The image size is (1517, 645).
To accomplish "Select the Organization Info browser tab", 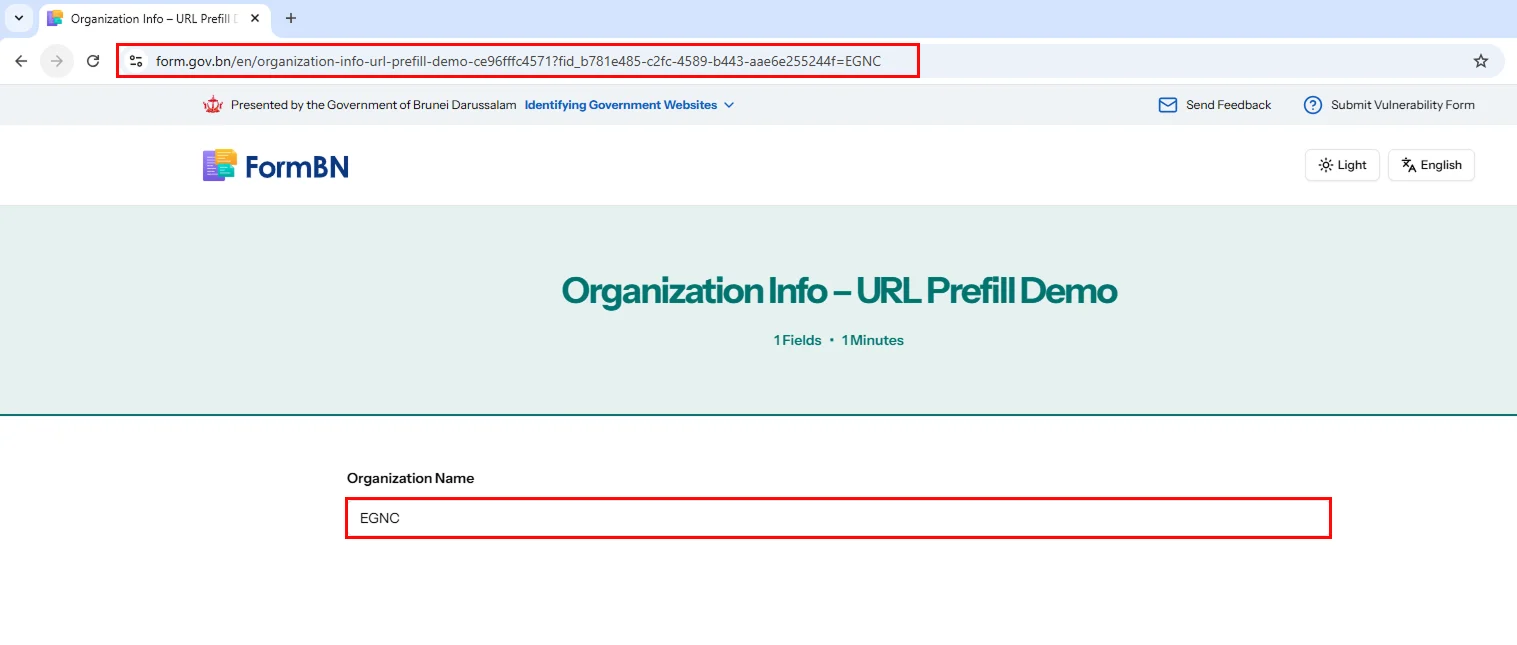I will tap(150, 19).
